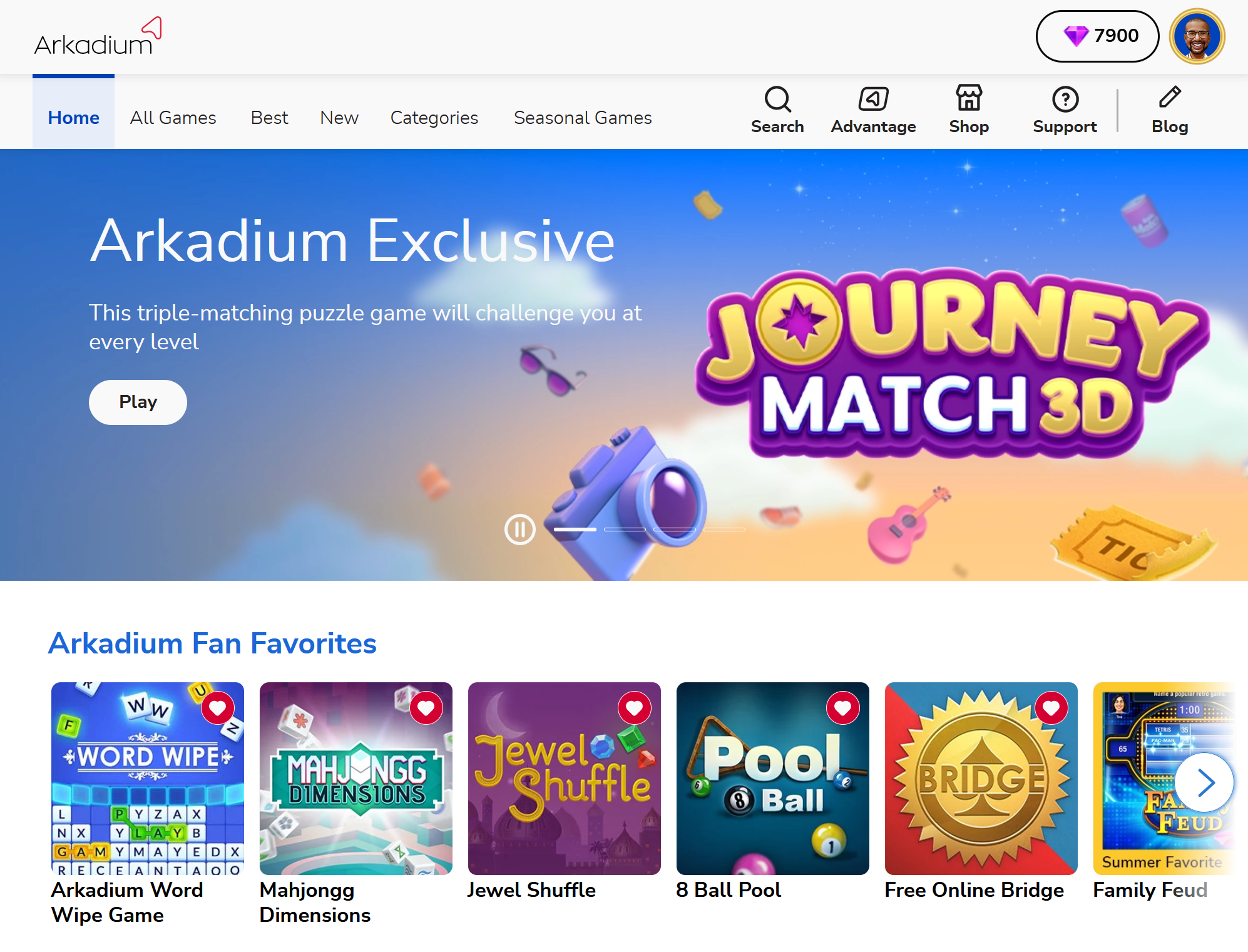
Task: Open the Shop storefront icon
Action: pos(969,98)
